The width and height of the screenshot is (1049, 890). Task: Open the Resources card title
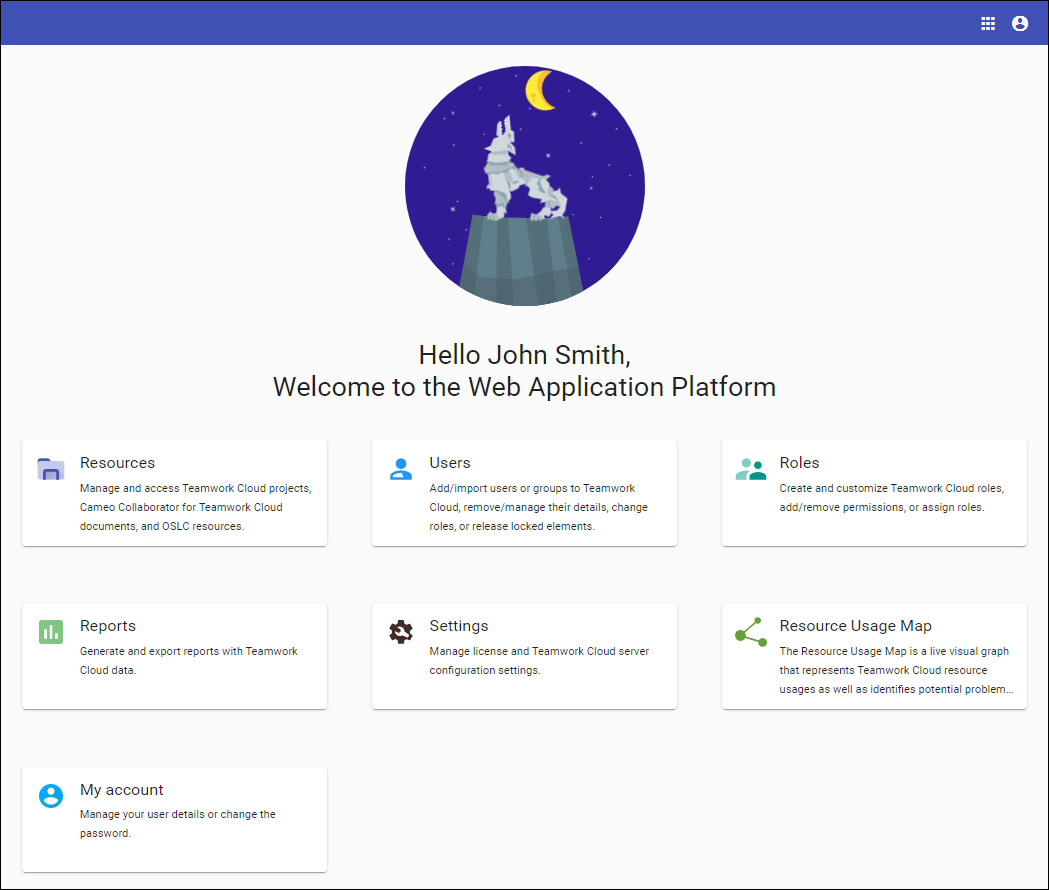click(x=117, y=463)
